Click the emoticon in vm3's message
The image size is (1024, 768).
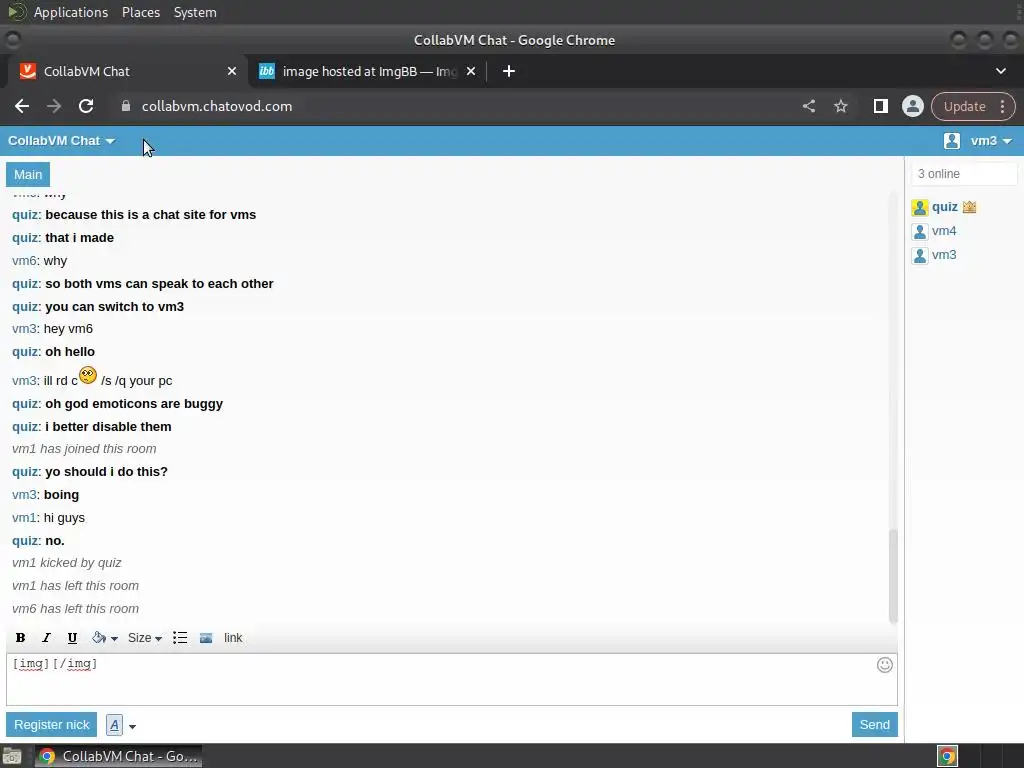[x=88, y=376]
